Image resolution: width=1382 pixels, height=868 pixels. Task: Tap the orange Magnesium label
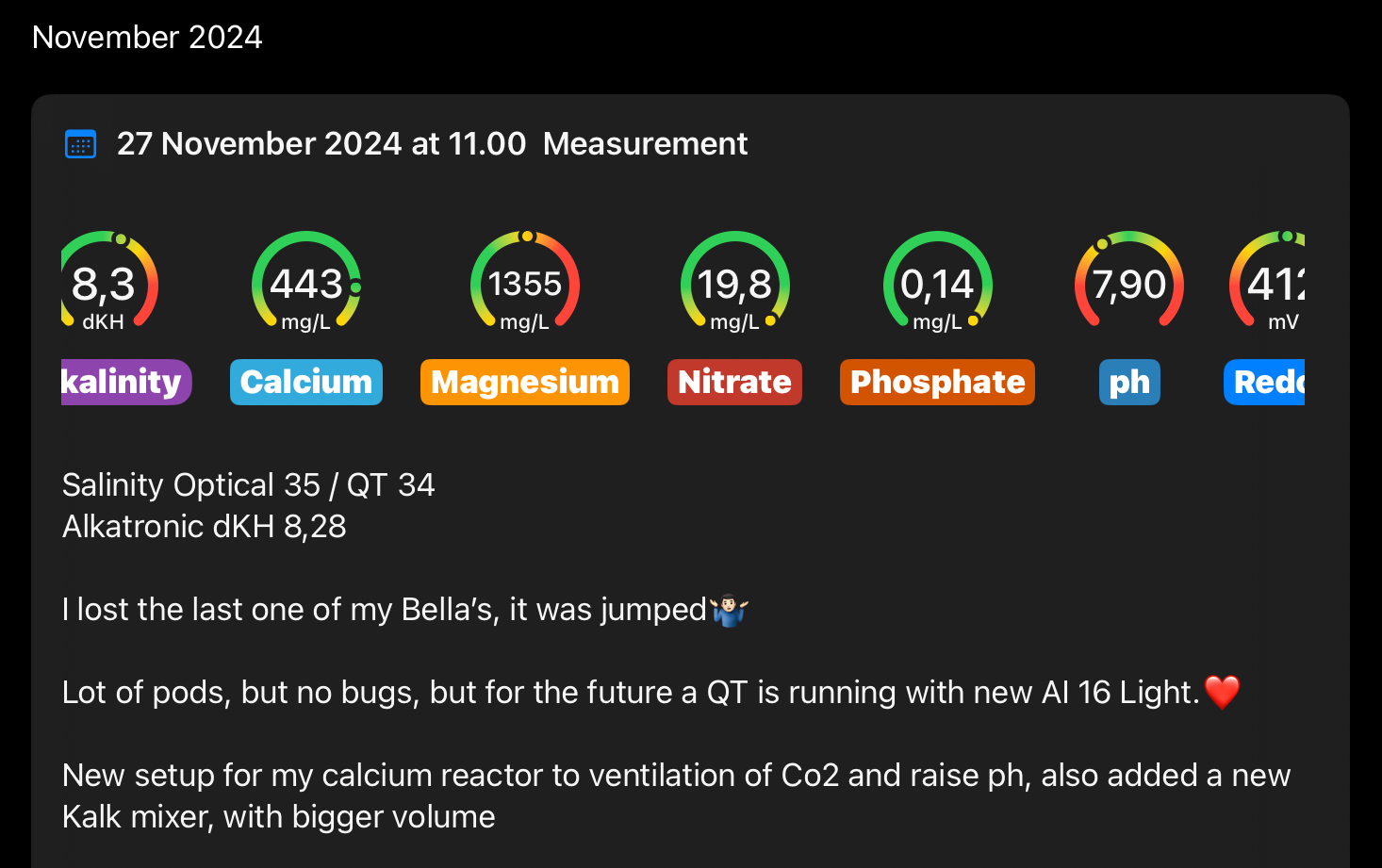(525, 383)
